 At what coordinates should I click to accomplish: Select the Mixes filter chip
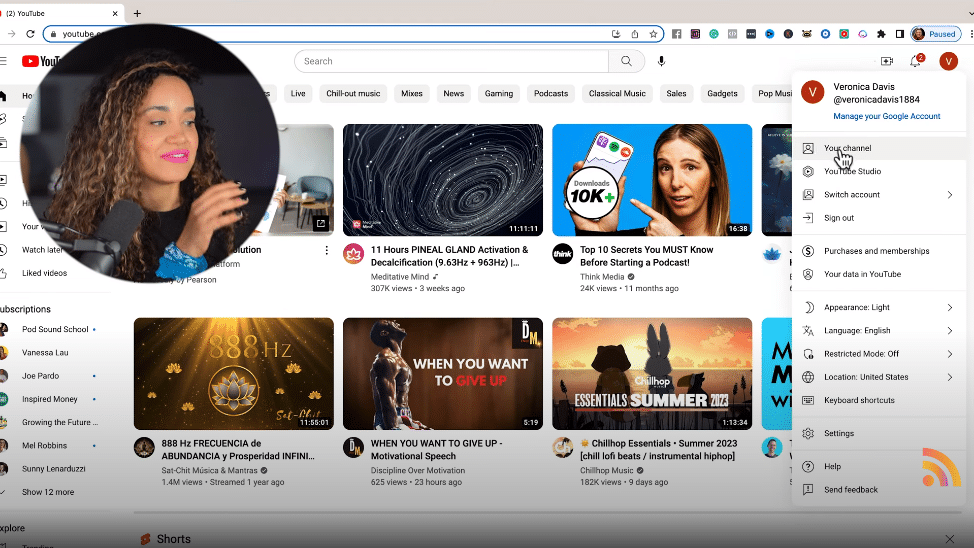[412, 94]
